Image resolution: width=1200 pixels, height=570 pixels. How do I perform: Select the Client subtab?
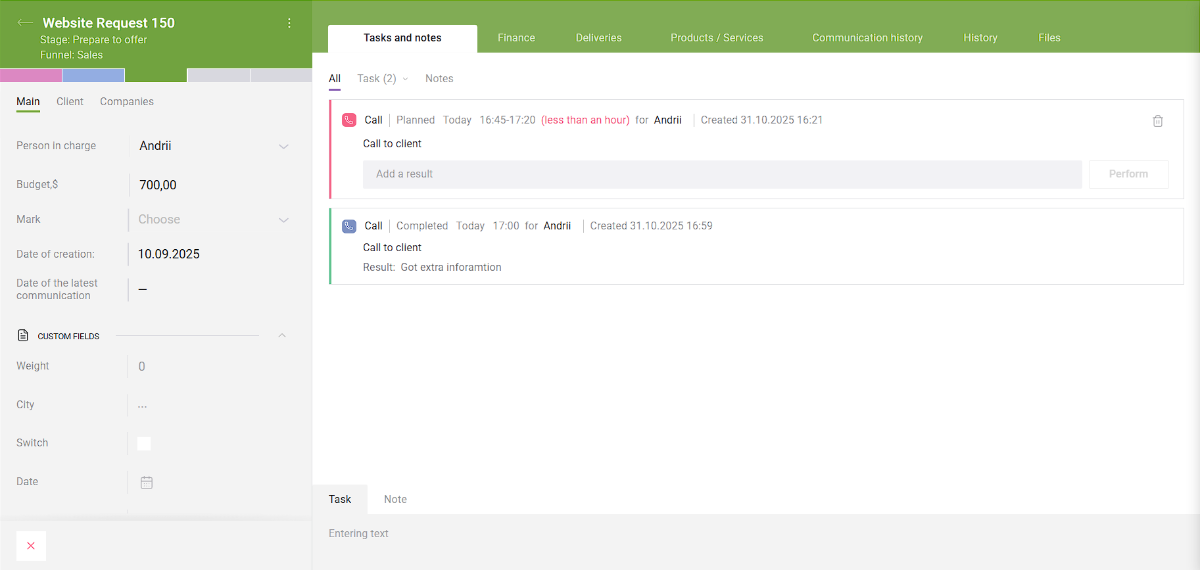(70, 102)
